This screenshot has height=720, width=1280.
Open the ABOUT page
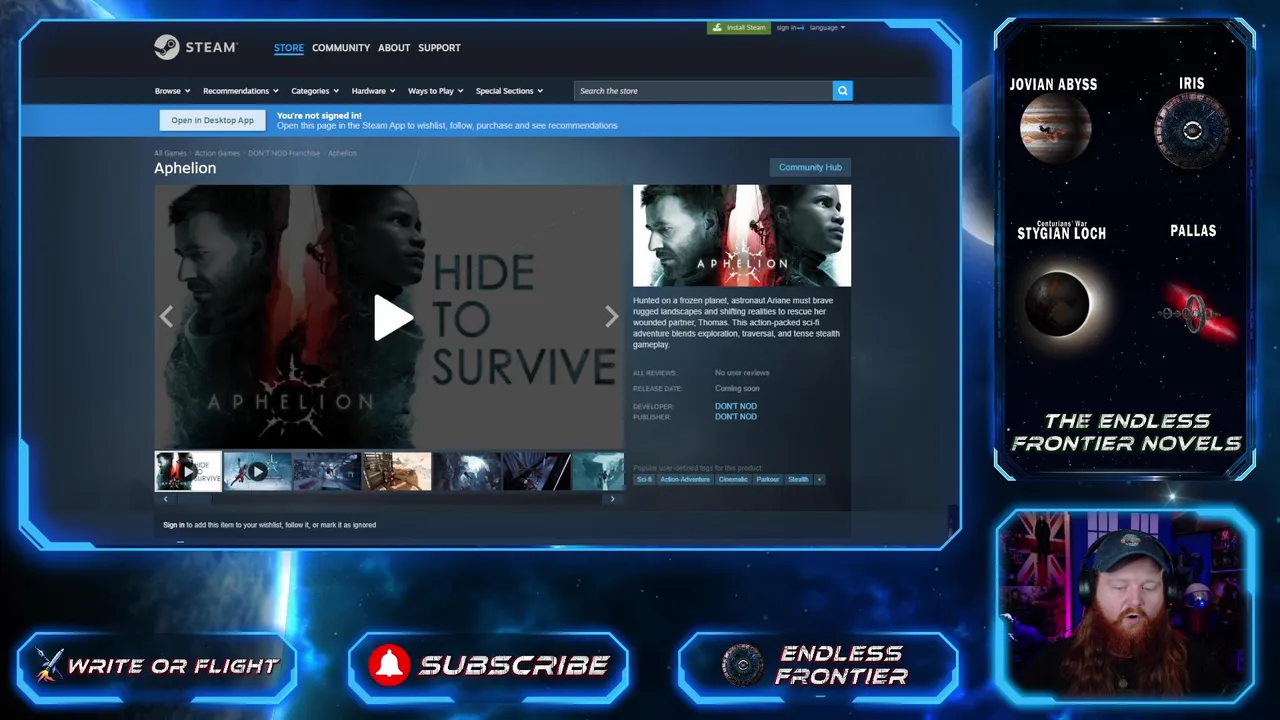(394, 48)
